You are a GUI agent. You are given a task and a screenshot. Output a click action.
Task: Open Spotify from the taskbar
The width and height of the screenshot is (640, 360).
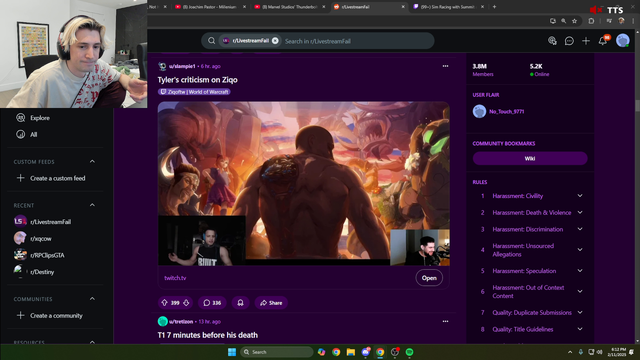409,352
